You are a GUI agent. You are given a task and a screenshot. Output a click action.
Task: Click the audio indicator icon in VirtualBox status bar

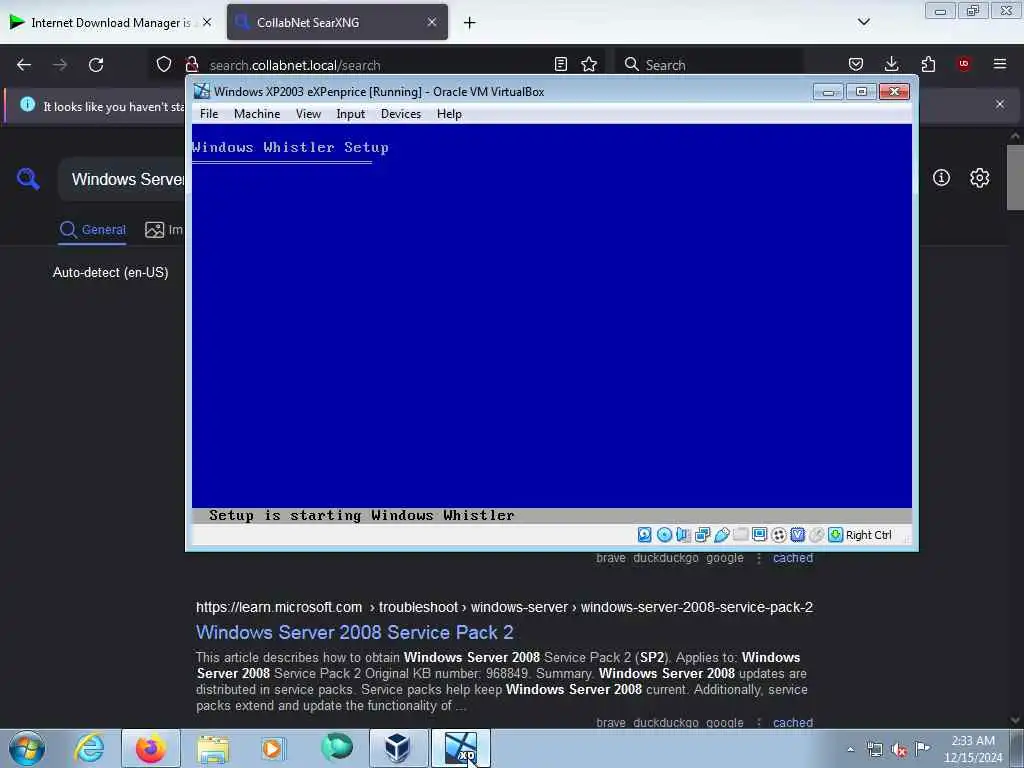point(683,535)
